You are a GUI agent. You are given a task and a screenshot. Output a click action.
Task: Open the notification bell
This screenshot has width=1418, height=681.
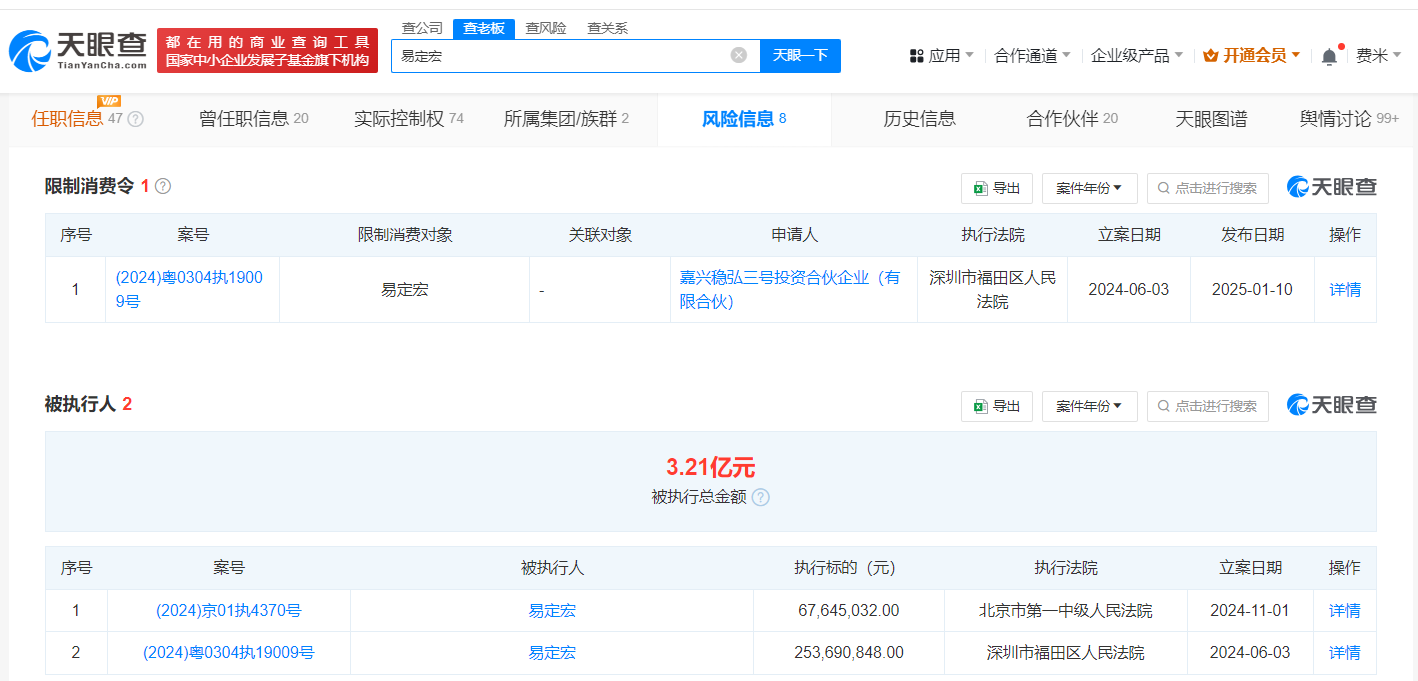tap(1328, 56)
